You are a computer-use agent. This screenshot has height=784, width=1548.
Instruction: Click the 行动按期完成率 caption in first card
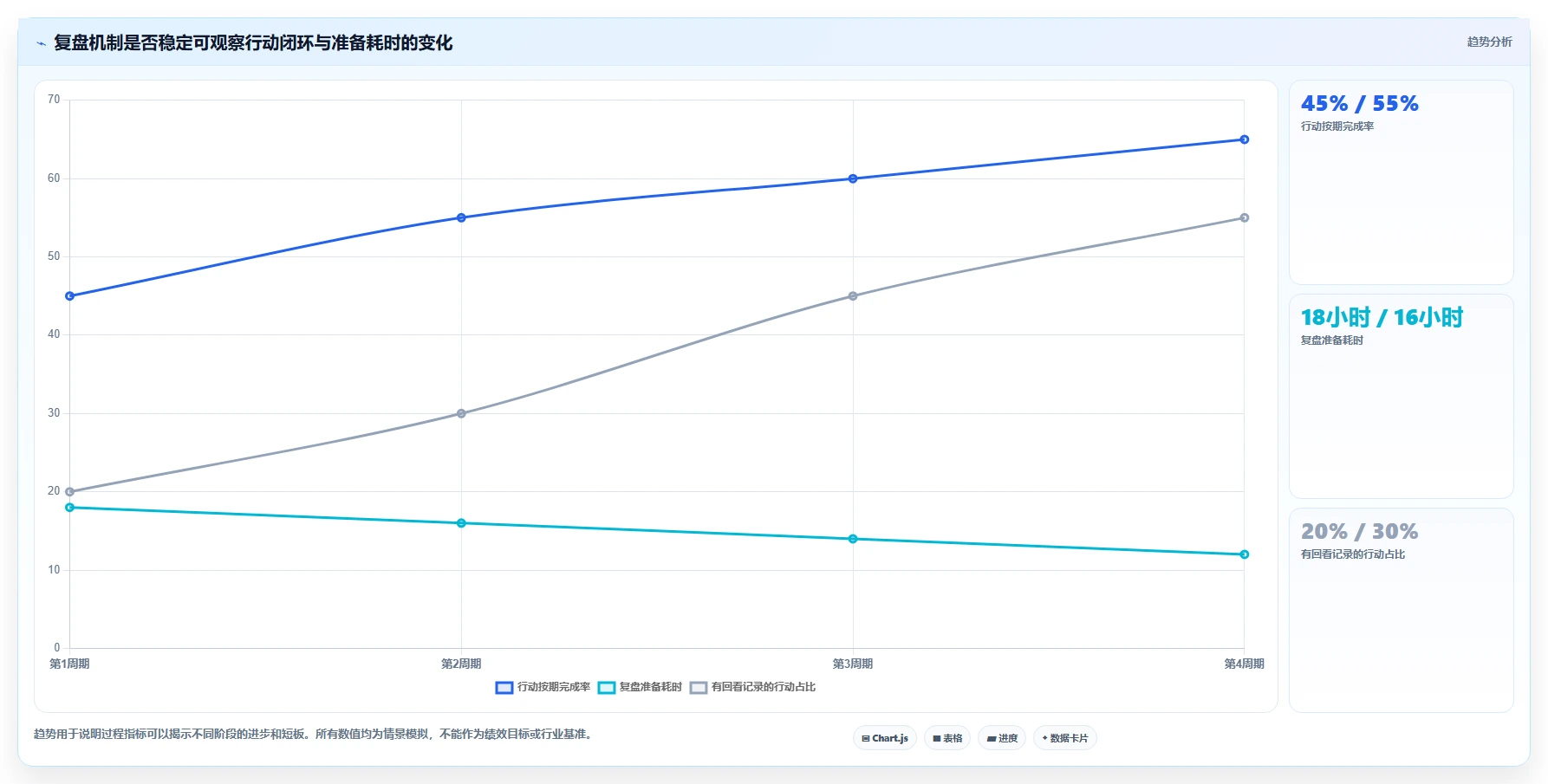coord(1337,126)
